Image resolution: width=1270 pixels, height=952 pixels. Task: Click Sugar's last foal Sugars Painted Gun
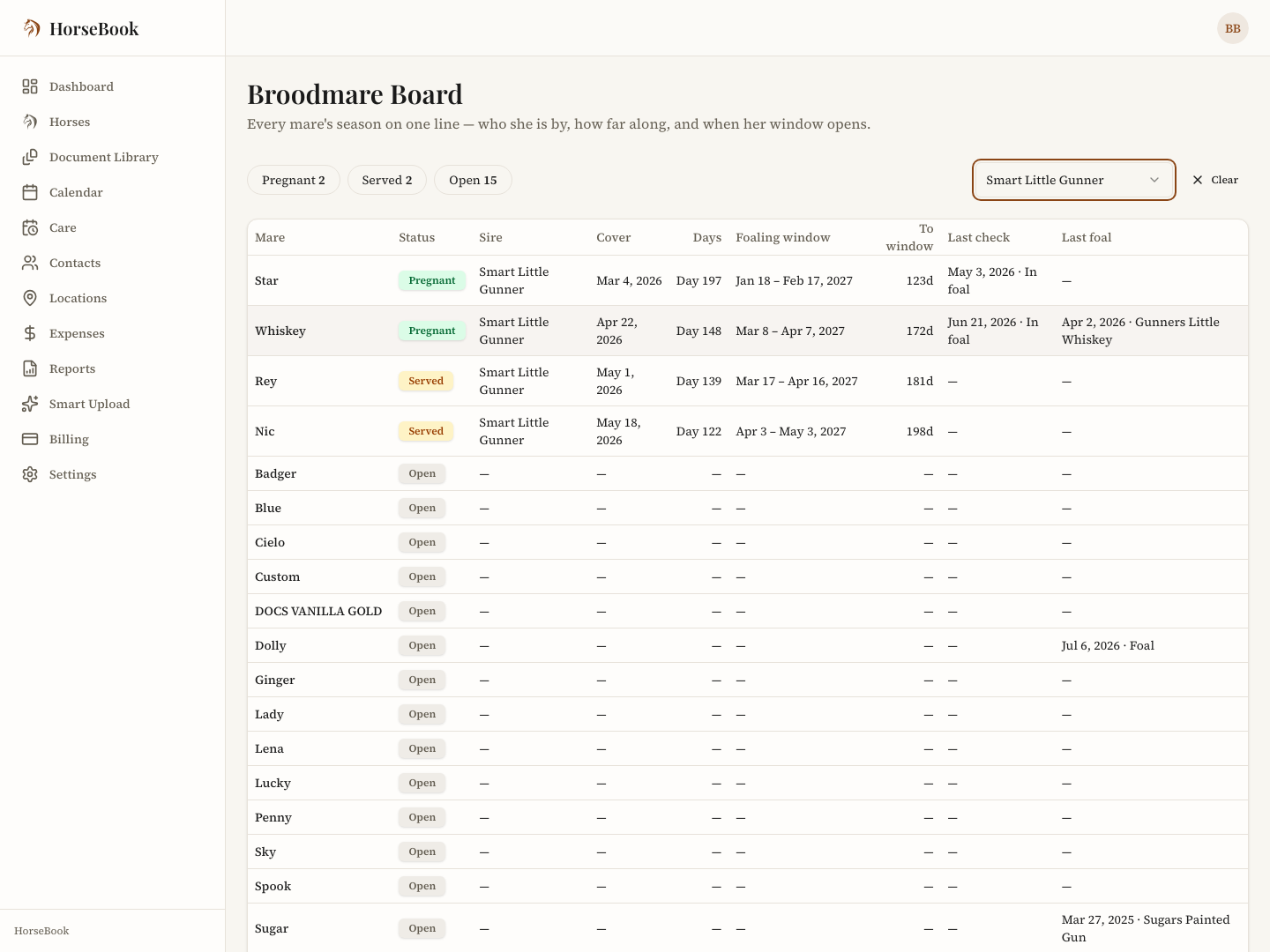click(1146, 928)
